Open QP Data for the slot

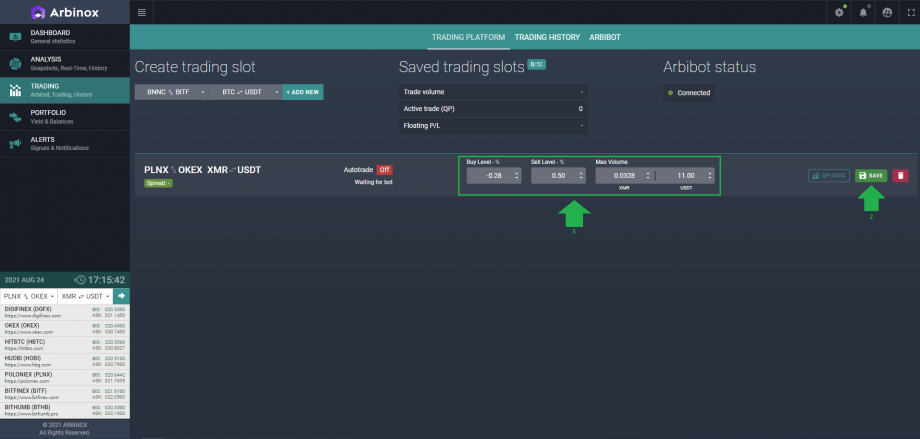pos(828,175)
